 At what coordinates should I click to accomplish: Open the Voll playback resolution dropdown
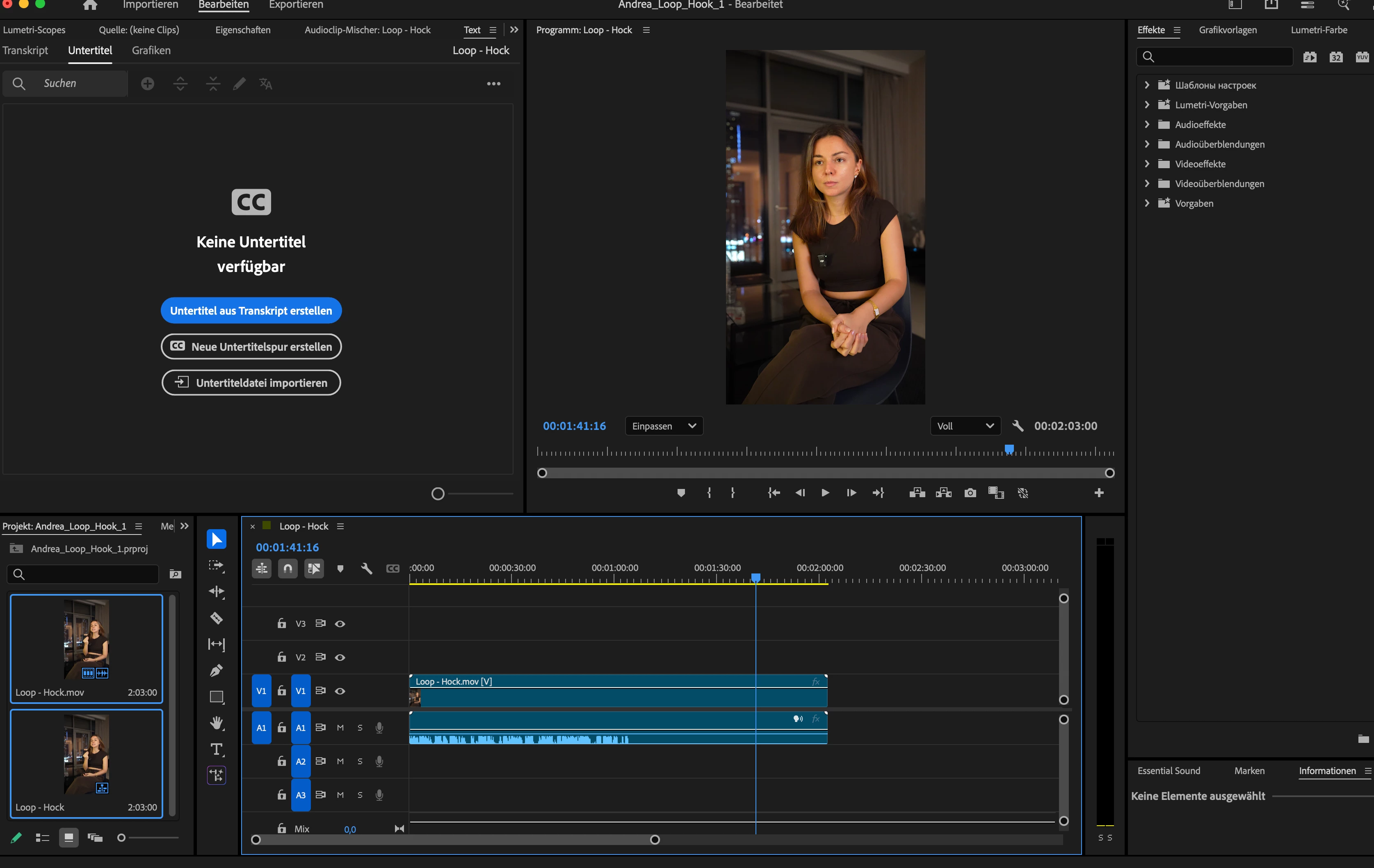(965, 426)
